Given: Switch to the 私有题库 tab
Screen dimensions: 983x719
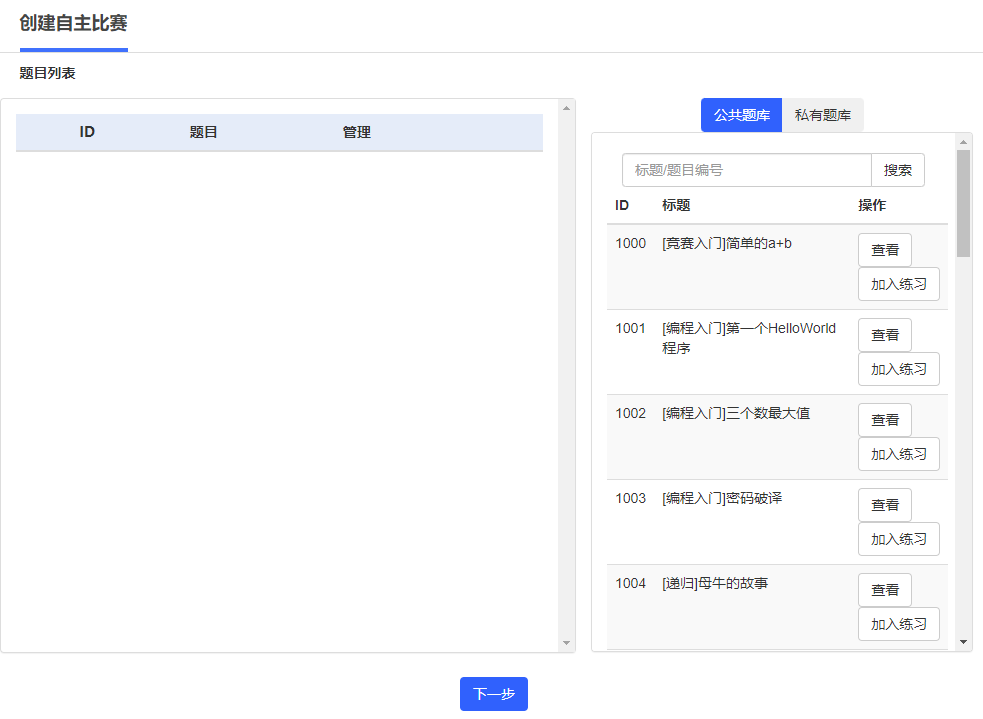Looking at the screenshot, I should (x=823, y=115).
